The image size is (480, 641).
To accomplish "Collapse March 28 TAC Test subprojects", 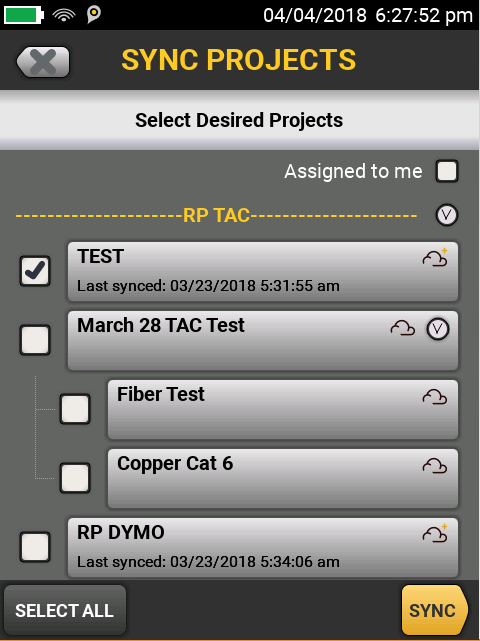I will point(438,329).
